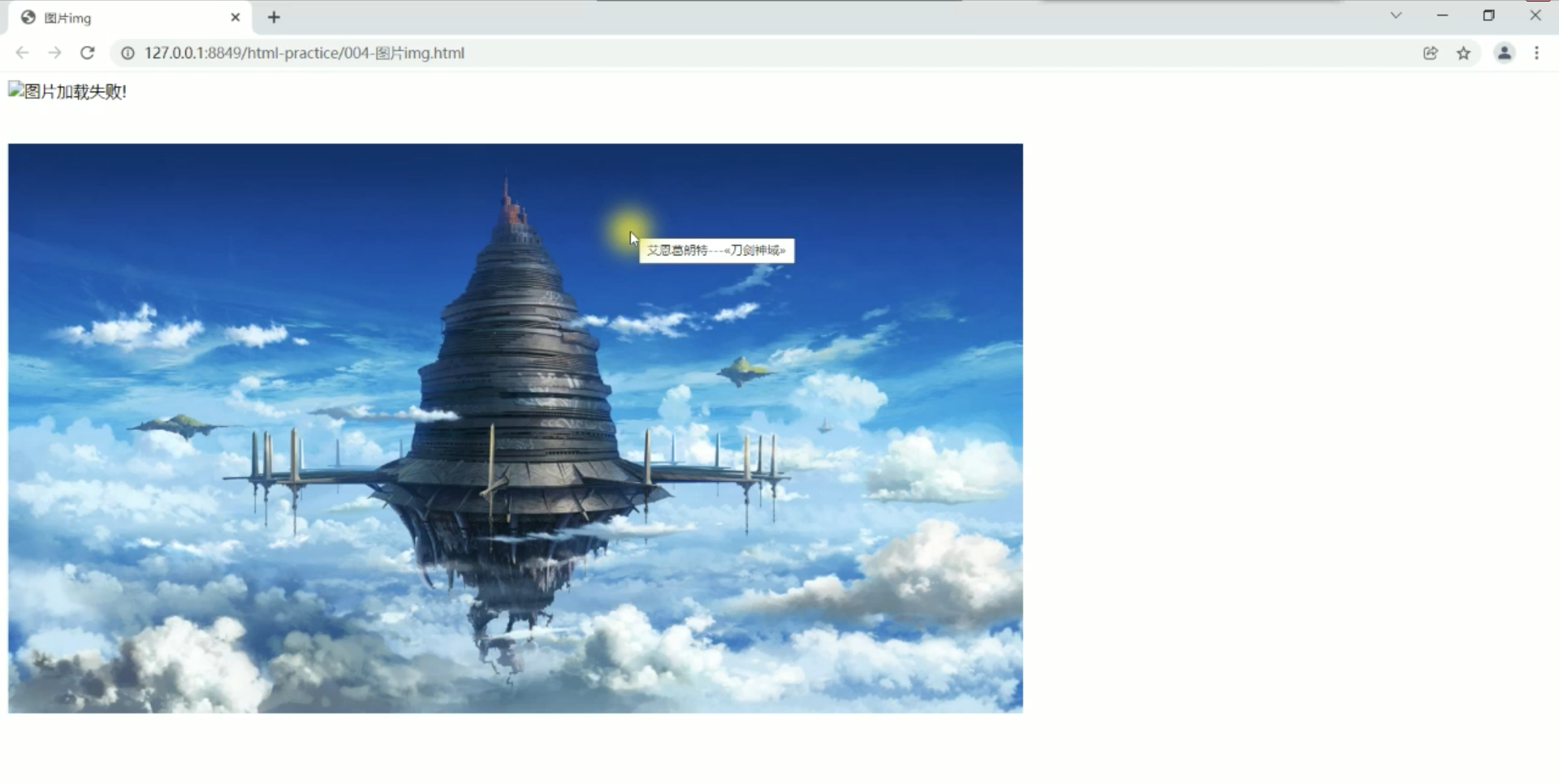The height and width of the screenshot is (784, 1559).
Task: Select the 图片img browser tab
Action: click(x=130, y=18)
